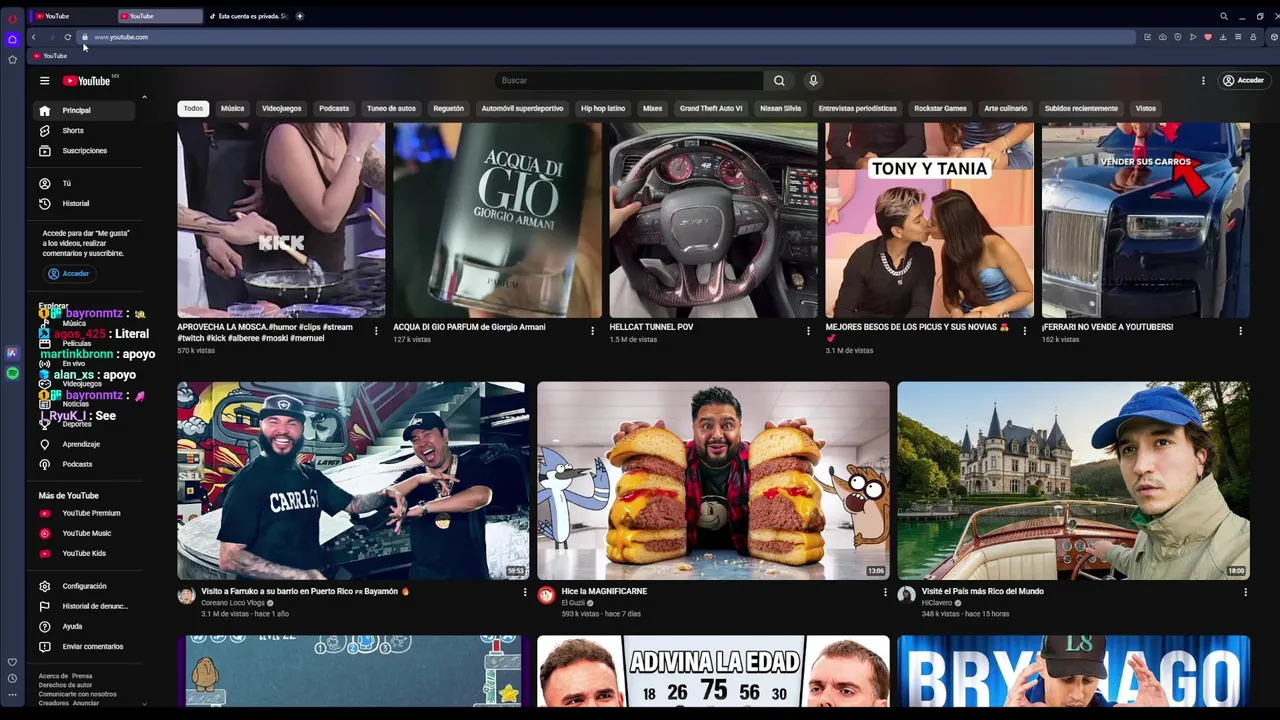Viewport: 1280px width, 720px height.
Task: Open Aprendizaje in the sidebar
Action: (x=84, y=444)
